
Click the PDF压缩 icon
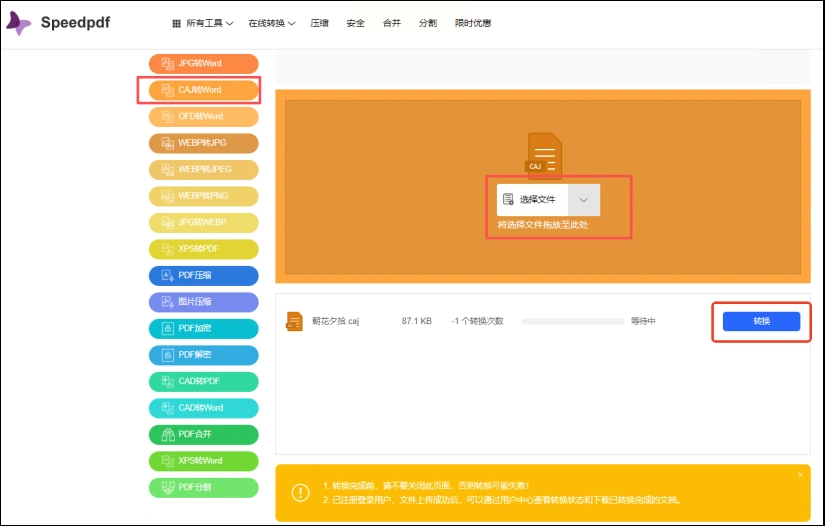tap(167, 276)
